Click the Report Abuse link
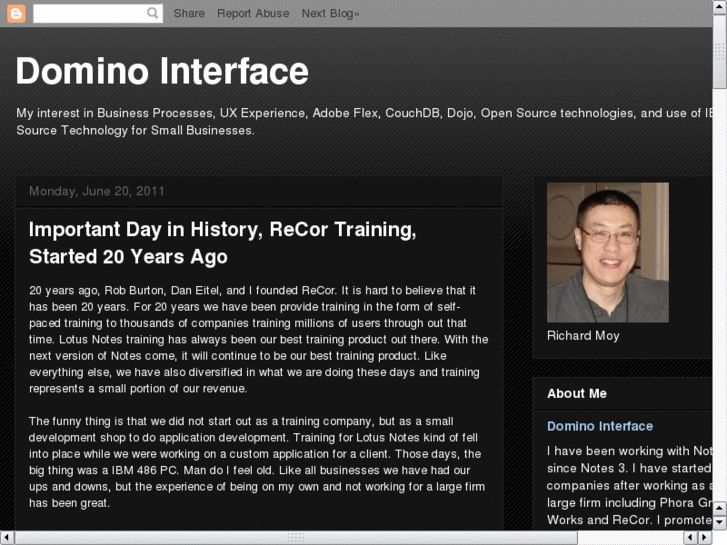The height and width of the screenshot is (545, 727). tap(253, 13)
